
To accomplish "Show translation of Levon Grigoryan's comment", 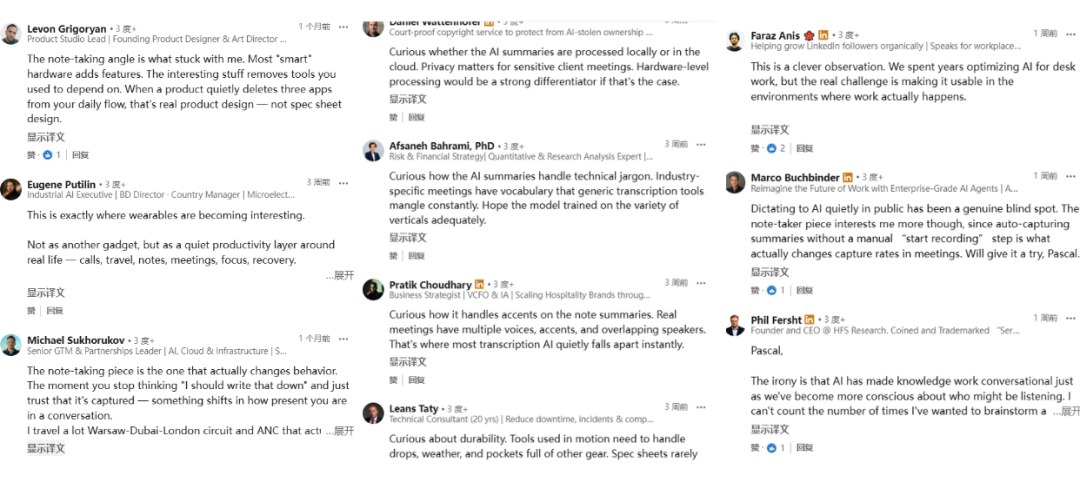I will click(x=46, y=137).
